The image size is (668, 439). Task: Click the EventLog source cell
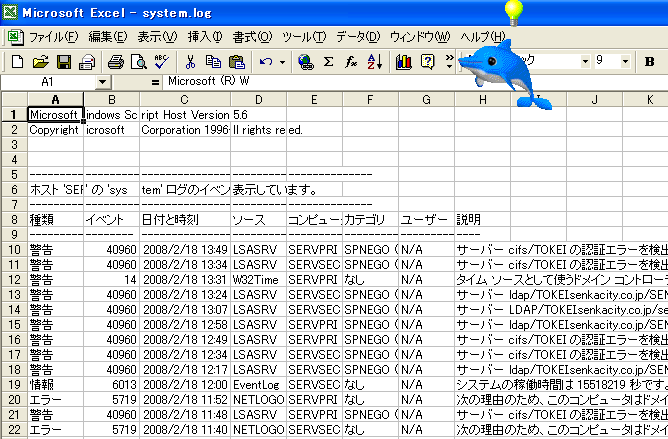point(259,385)
